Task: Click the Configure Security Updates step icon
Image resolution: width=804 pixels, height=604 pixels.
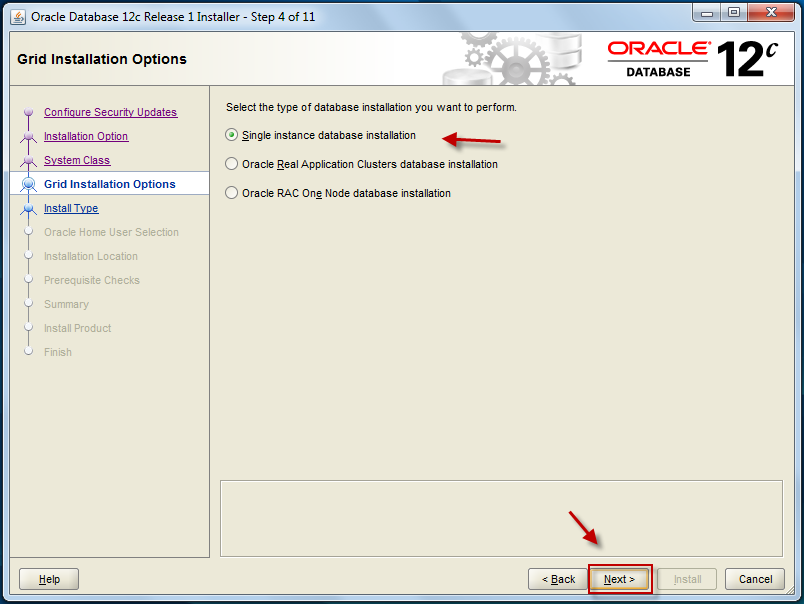Action: point(28,112)
